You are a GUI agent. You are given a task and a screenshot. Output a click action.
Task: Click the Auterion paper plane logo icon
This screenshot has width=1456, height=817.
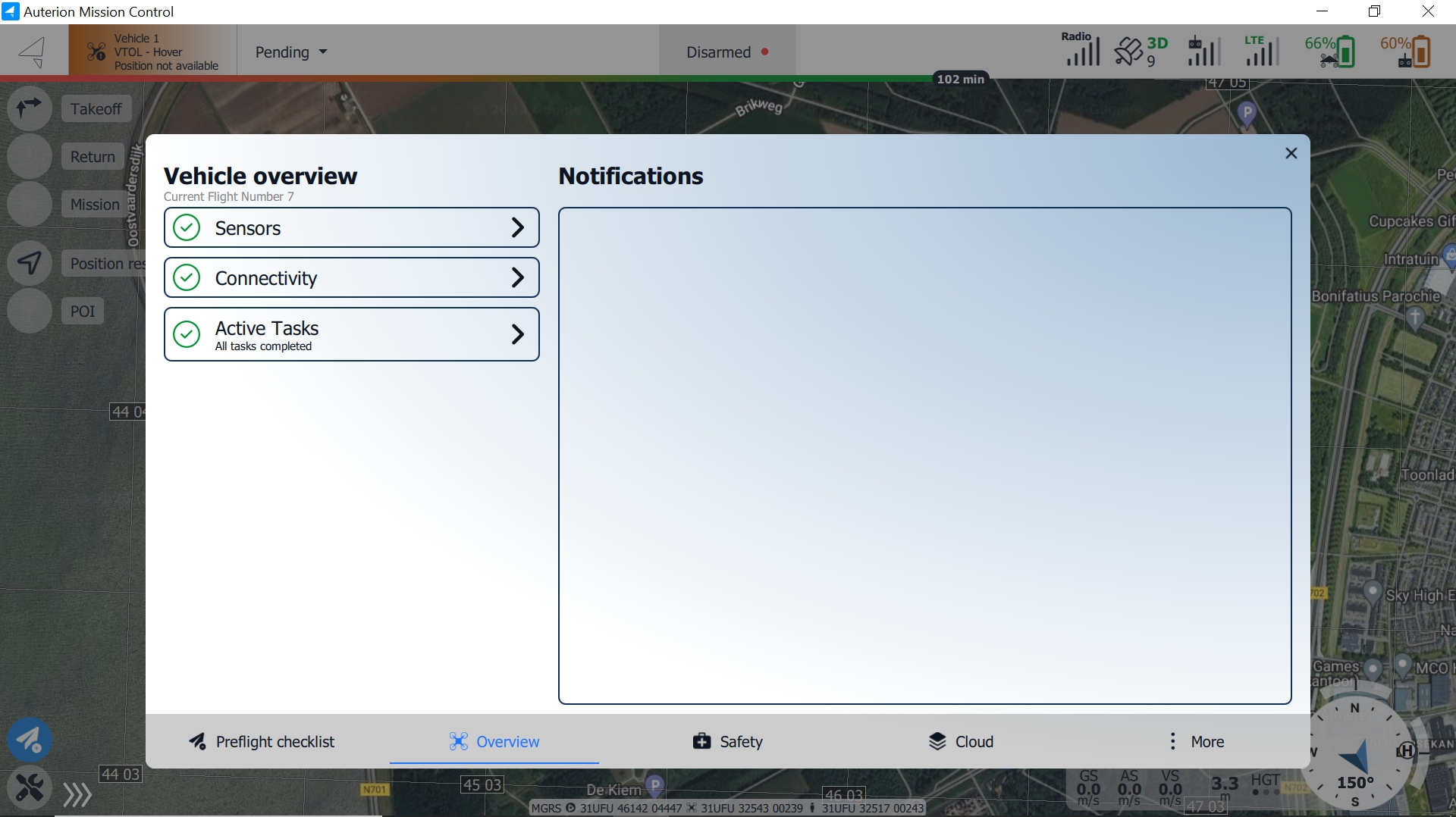(33, 52)
